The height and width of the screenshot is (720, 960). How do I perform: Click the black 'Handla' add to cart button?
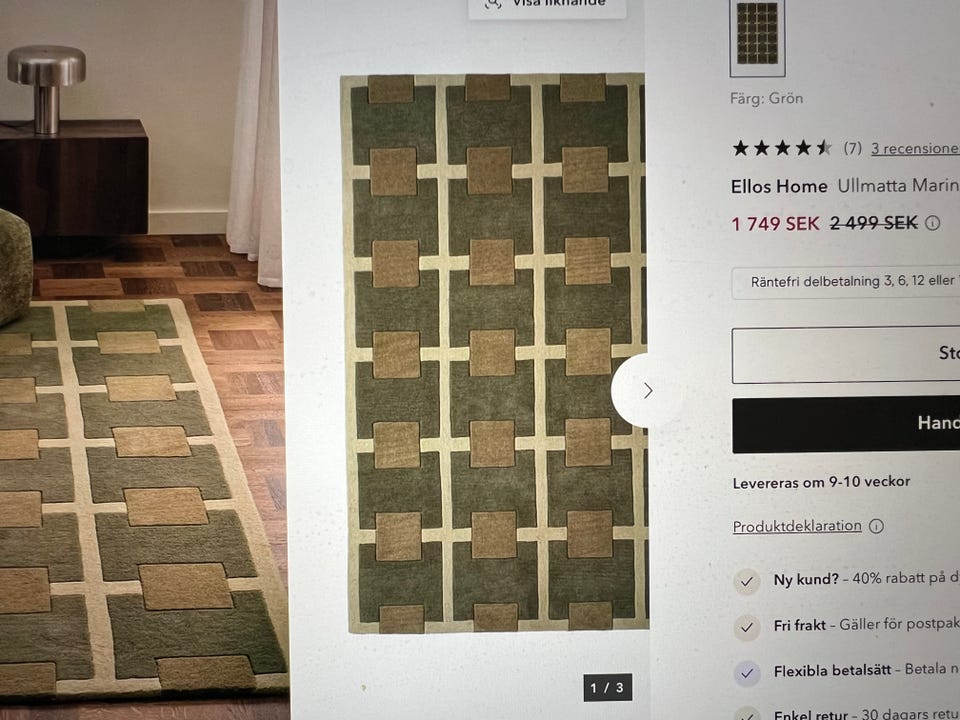(x=846, y=425)
